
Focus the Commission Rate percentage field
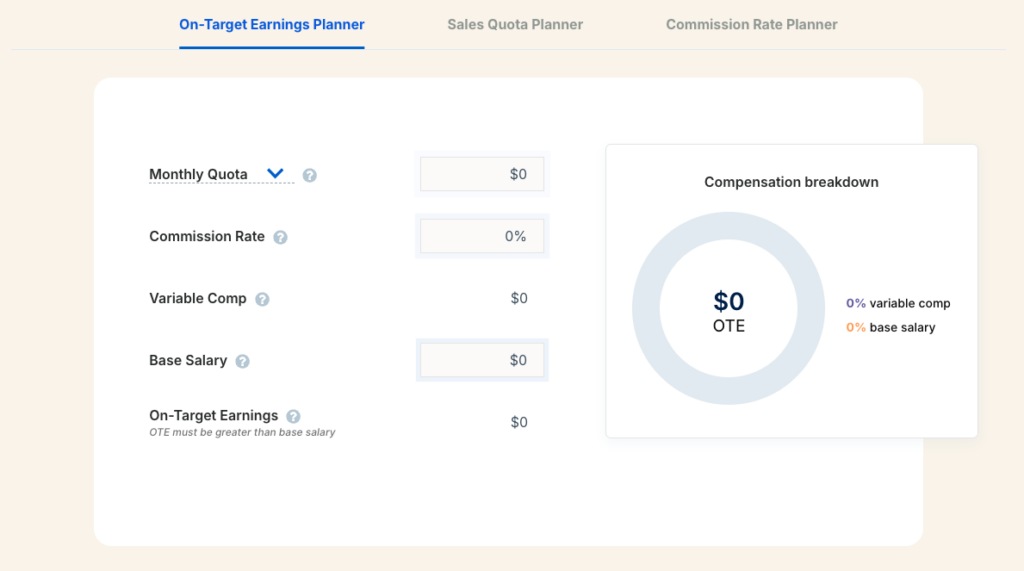482,237
